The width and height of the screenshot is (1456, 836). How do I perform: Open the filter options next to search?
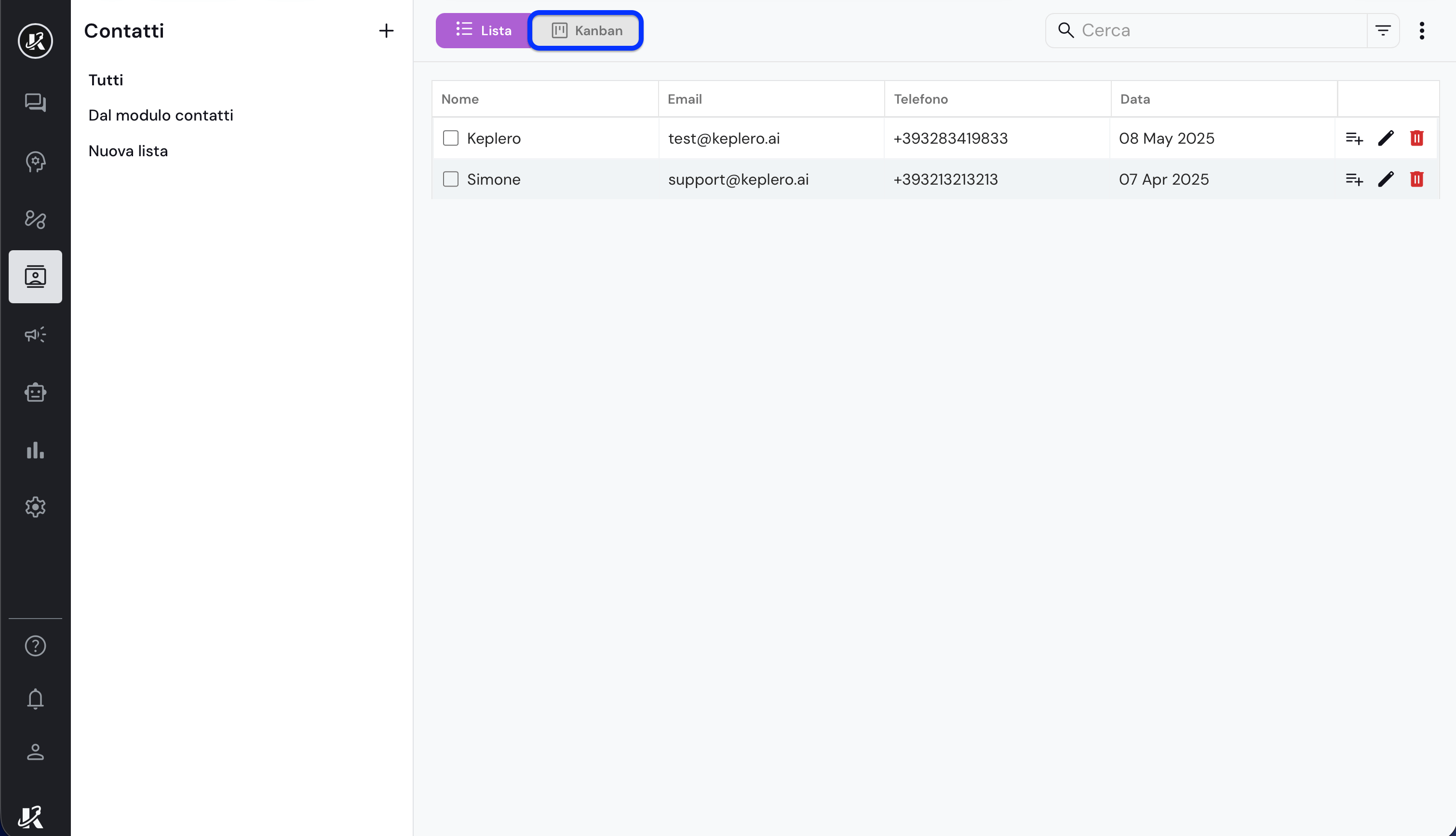(1383, 30)
